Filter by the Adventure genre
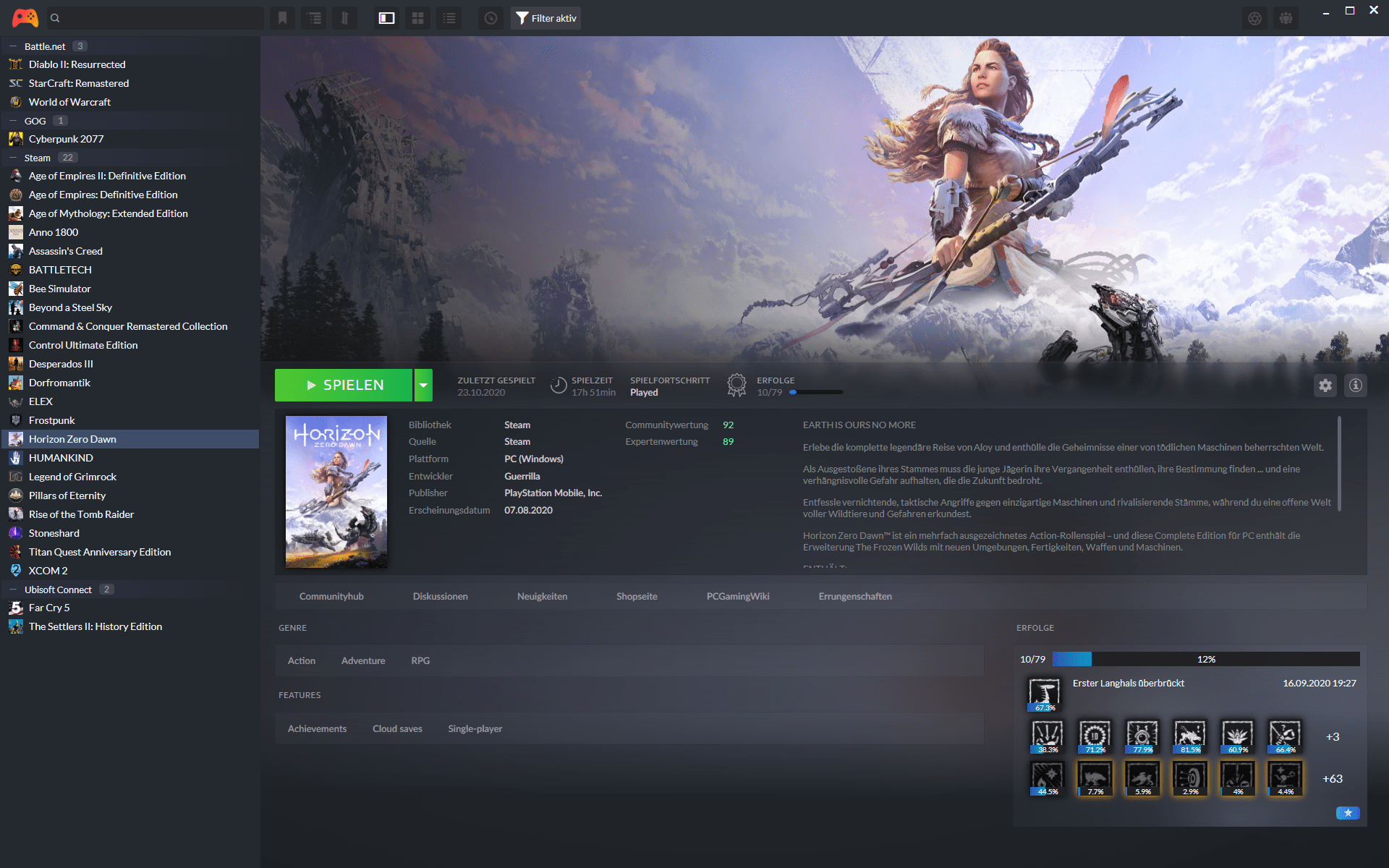The width and height of the screenshot is (1389, 868). click(363, 660)
